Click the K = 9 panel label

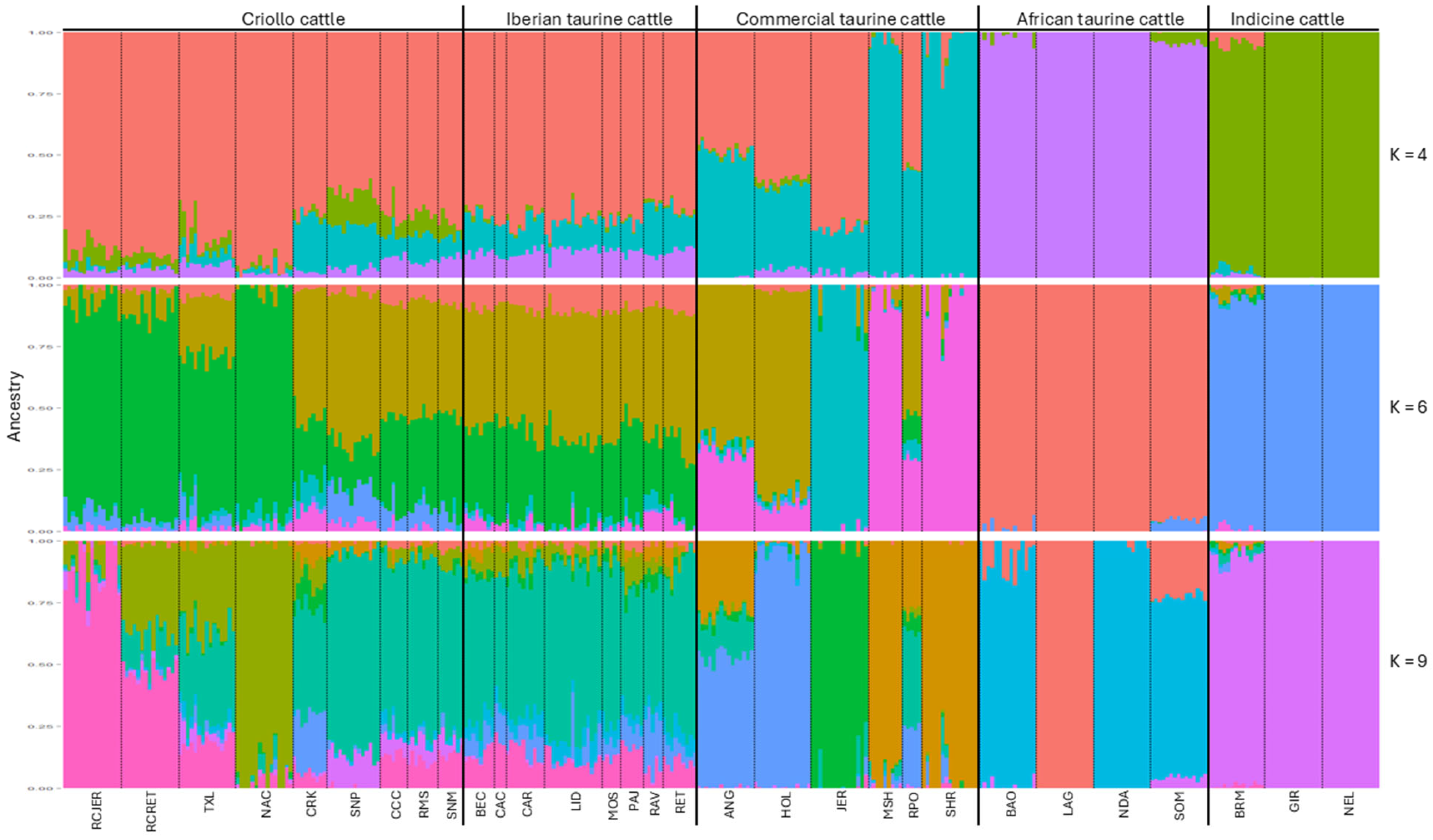coord(1408,661)
